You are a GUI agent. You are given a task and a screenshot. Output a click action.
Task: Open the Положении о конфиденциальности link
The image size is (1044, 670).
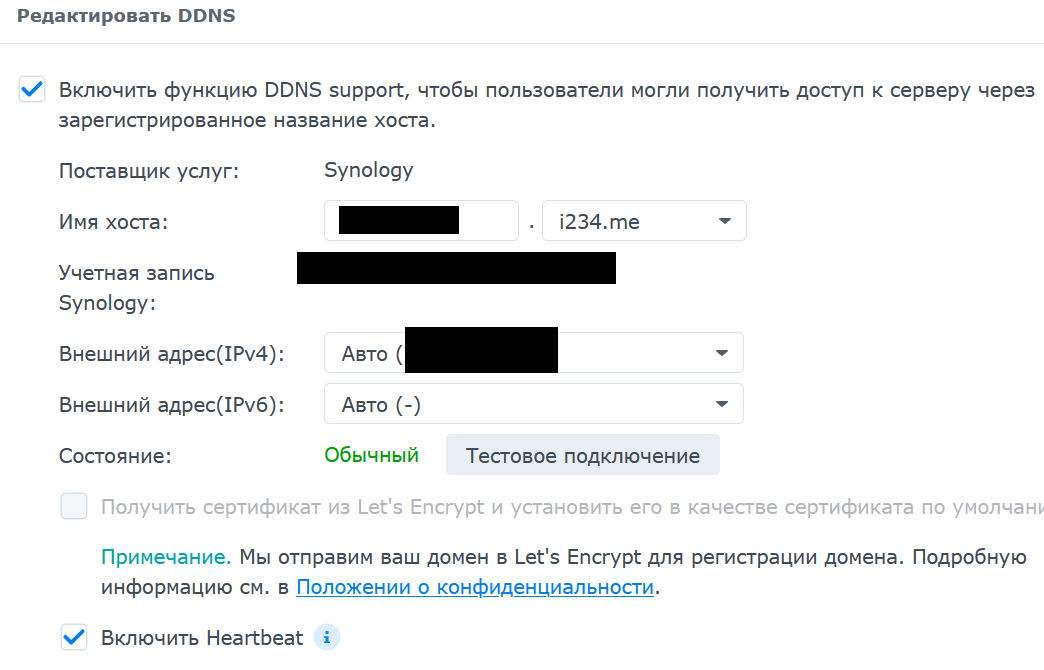coord(475,587)
